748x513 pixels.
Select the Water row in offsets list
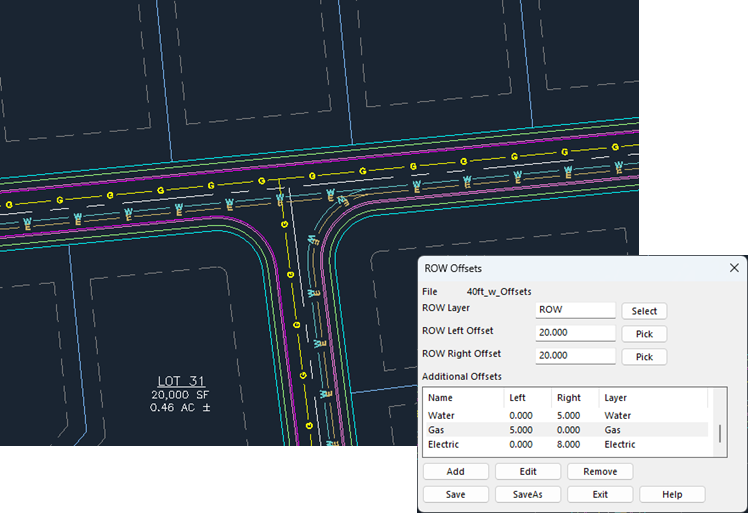(567, 416)
